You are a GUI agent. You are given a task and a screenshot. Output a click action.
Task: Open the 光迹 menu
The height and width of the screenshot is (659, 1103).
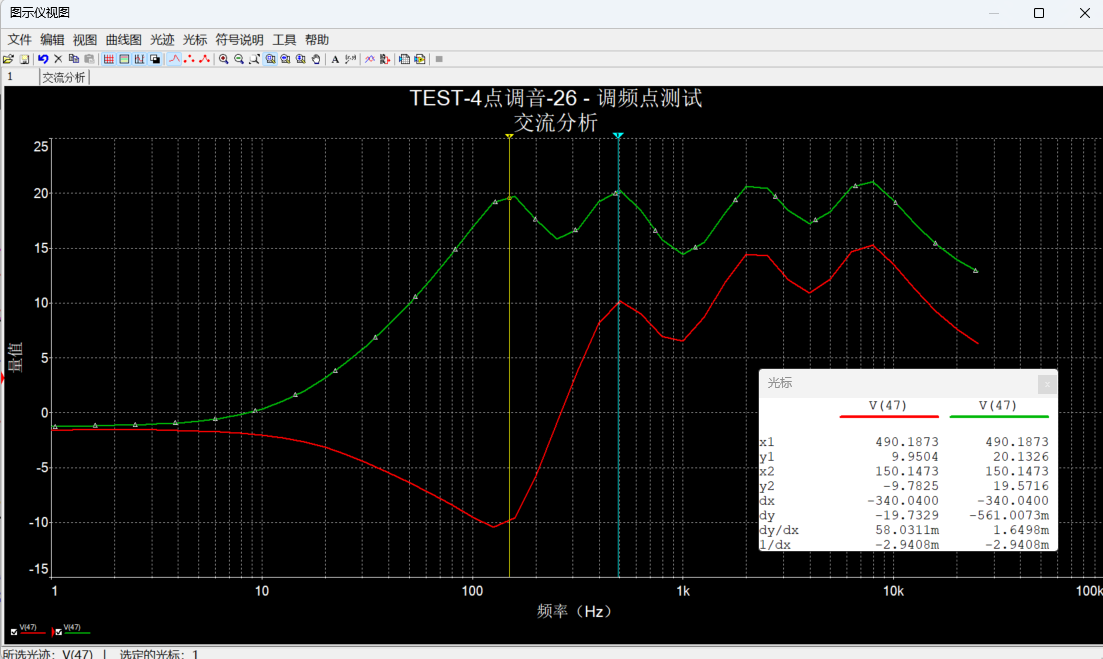coord(162,39)
